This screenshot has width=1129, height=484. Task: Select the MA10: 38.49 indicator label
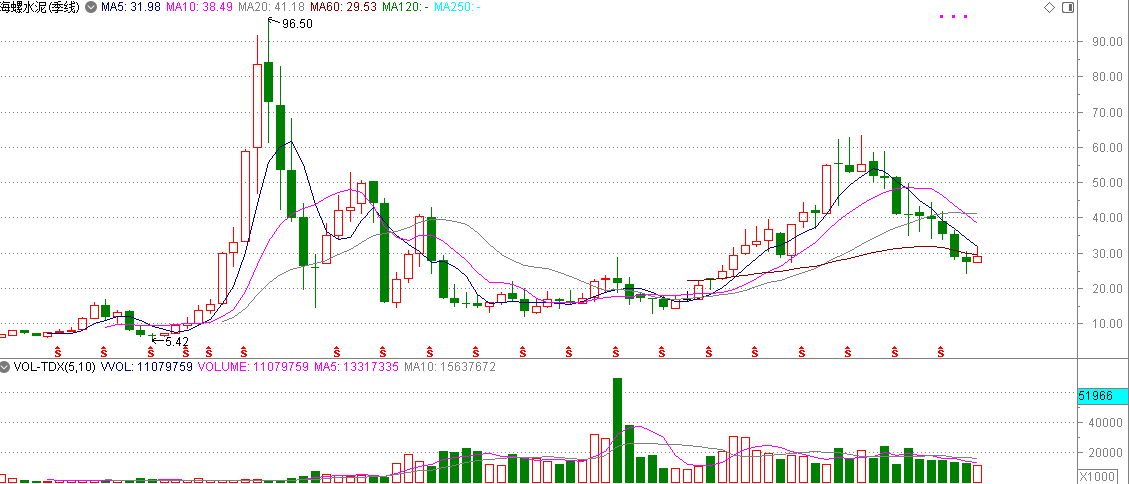(x=199, y=7)
